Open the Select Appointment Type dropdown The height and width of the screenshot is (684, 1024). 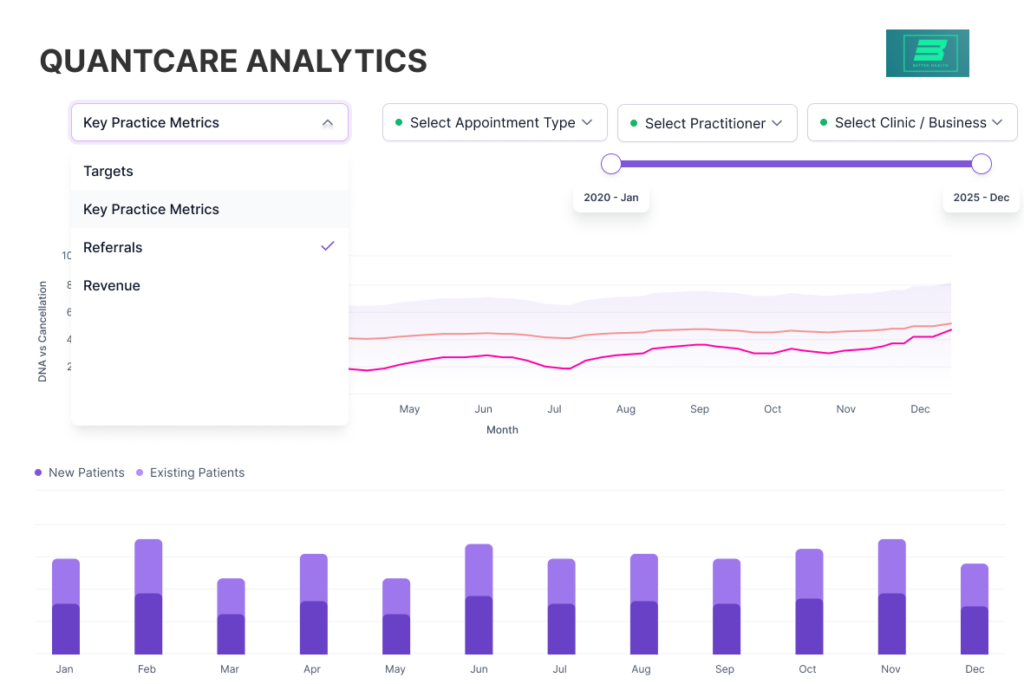494,122
